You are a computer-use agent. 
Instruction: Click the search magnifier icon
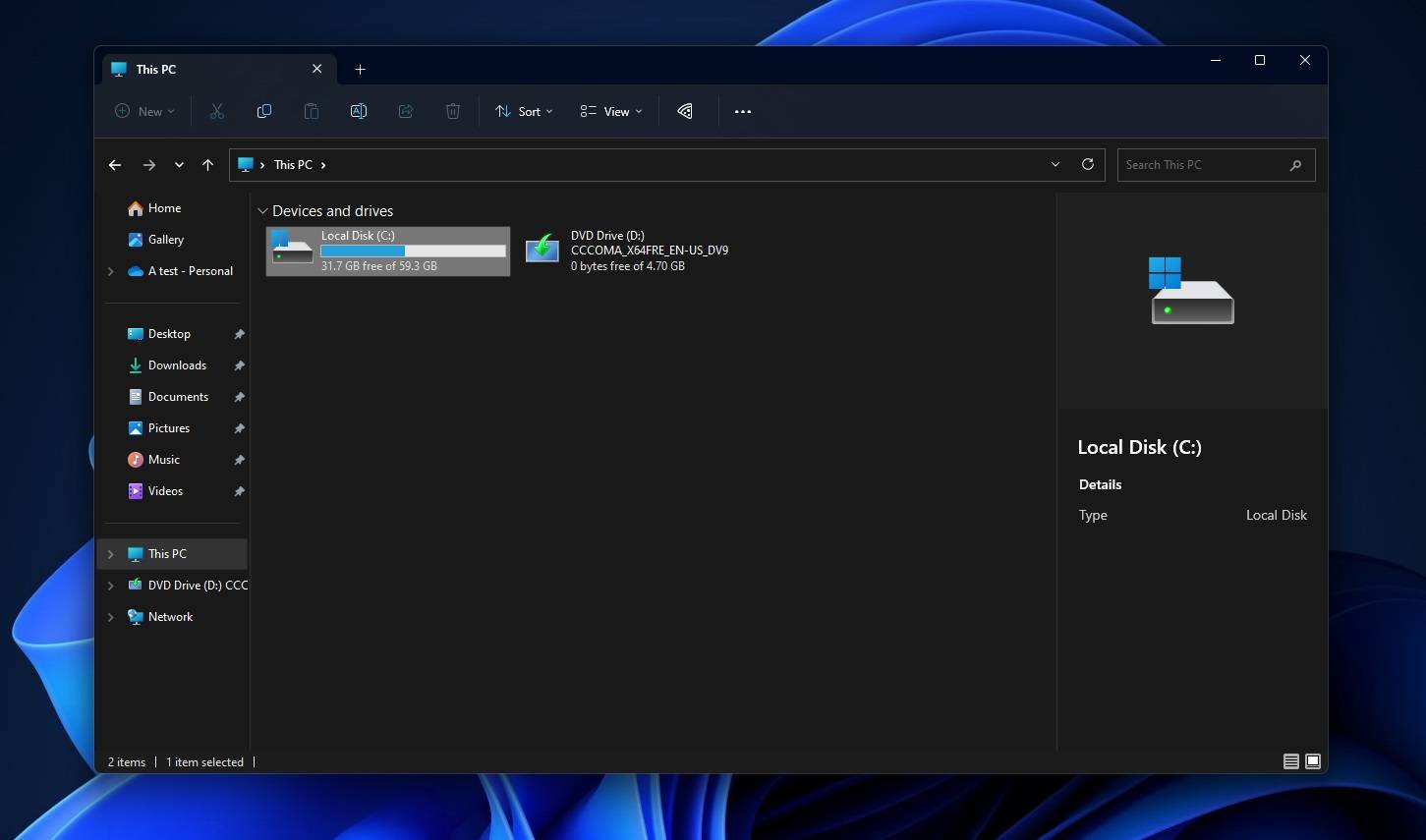(1295, 164)
